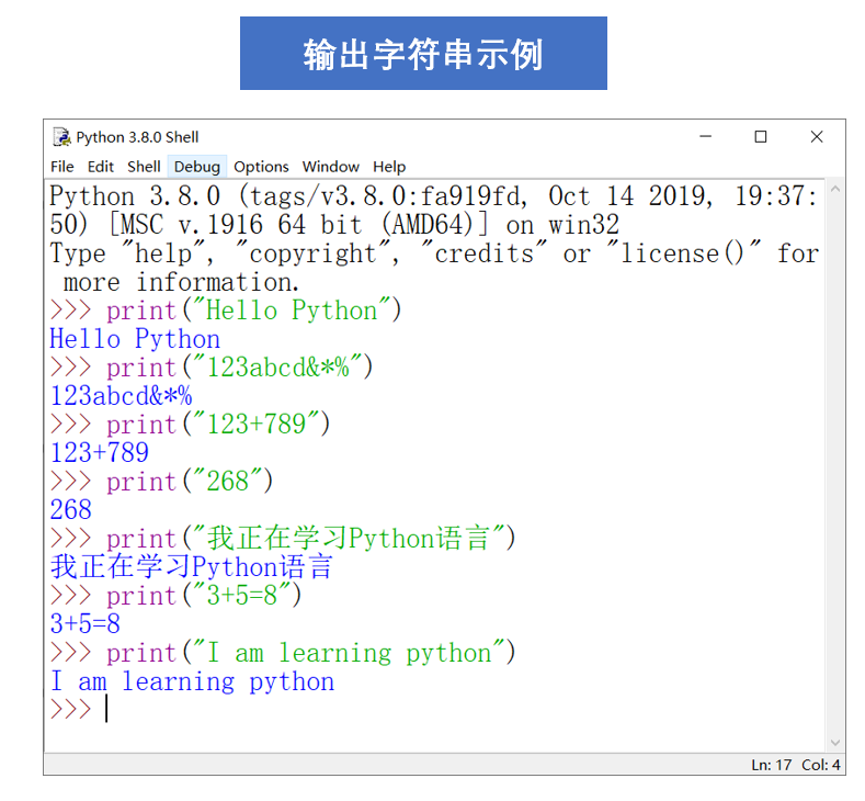Click the "Col: 4" status bar entry
The width and height of the screenshot is (865, 801).
(x=821, y=765)
